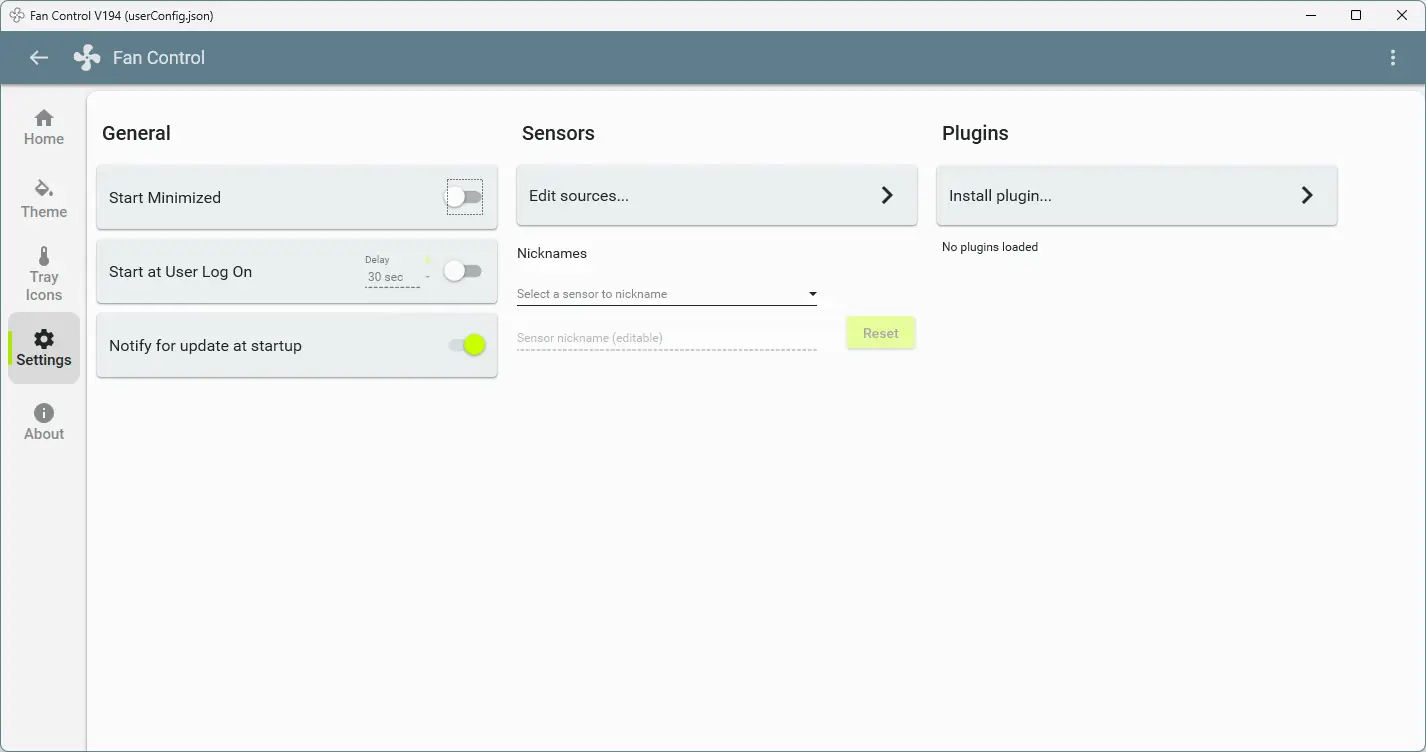Open Edit sources
Viewport: 1426px width, 752px height.
717,195
